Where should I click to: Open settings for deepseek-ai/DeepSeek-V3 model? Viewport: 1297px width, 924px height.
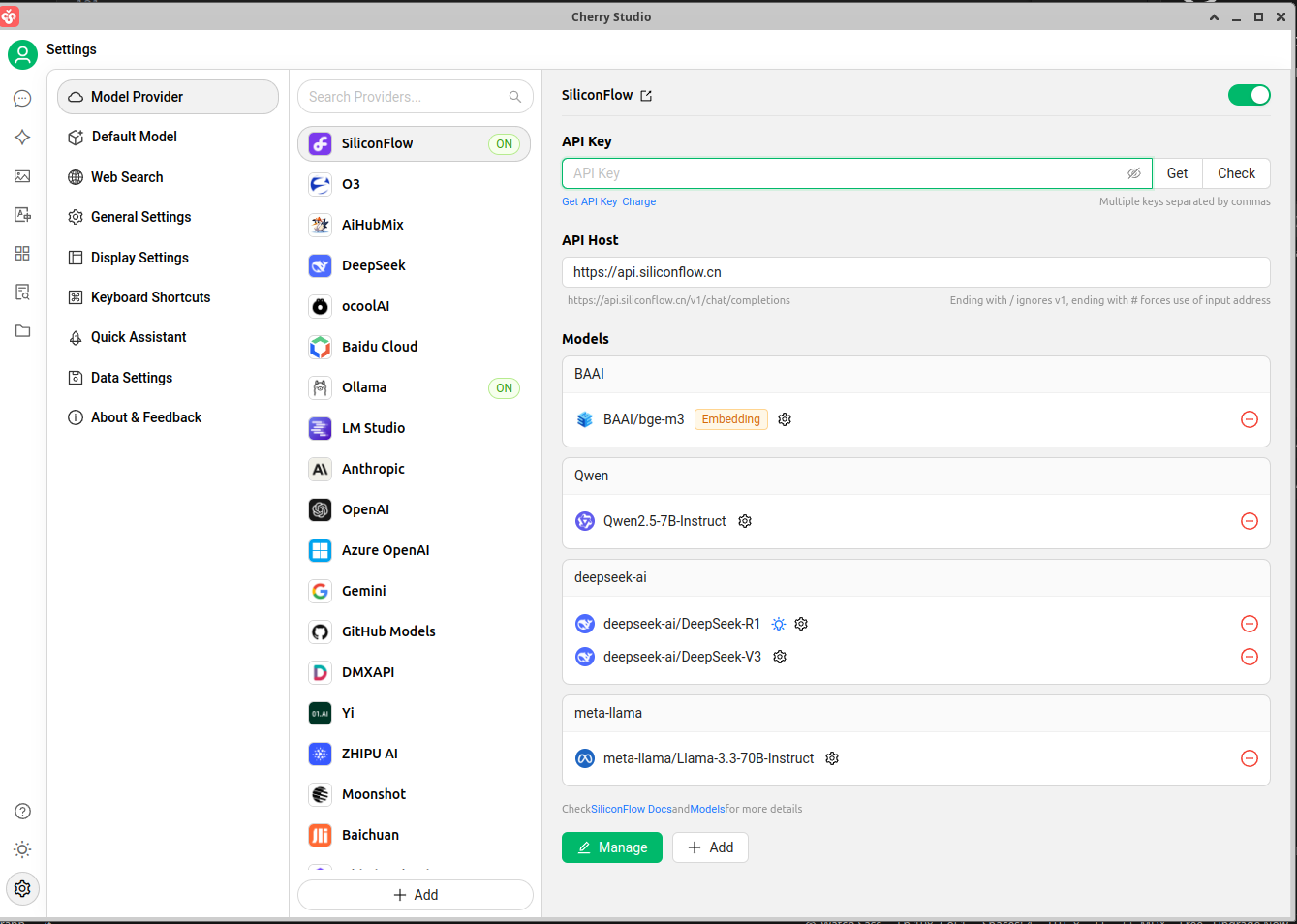tap(780, 657)
